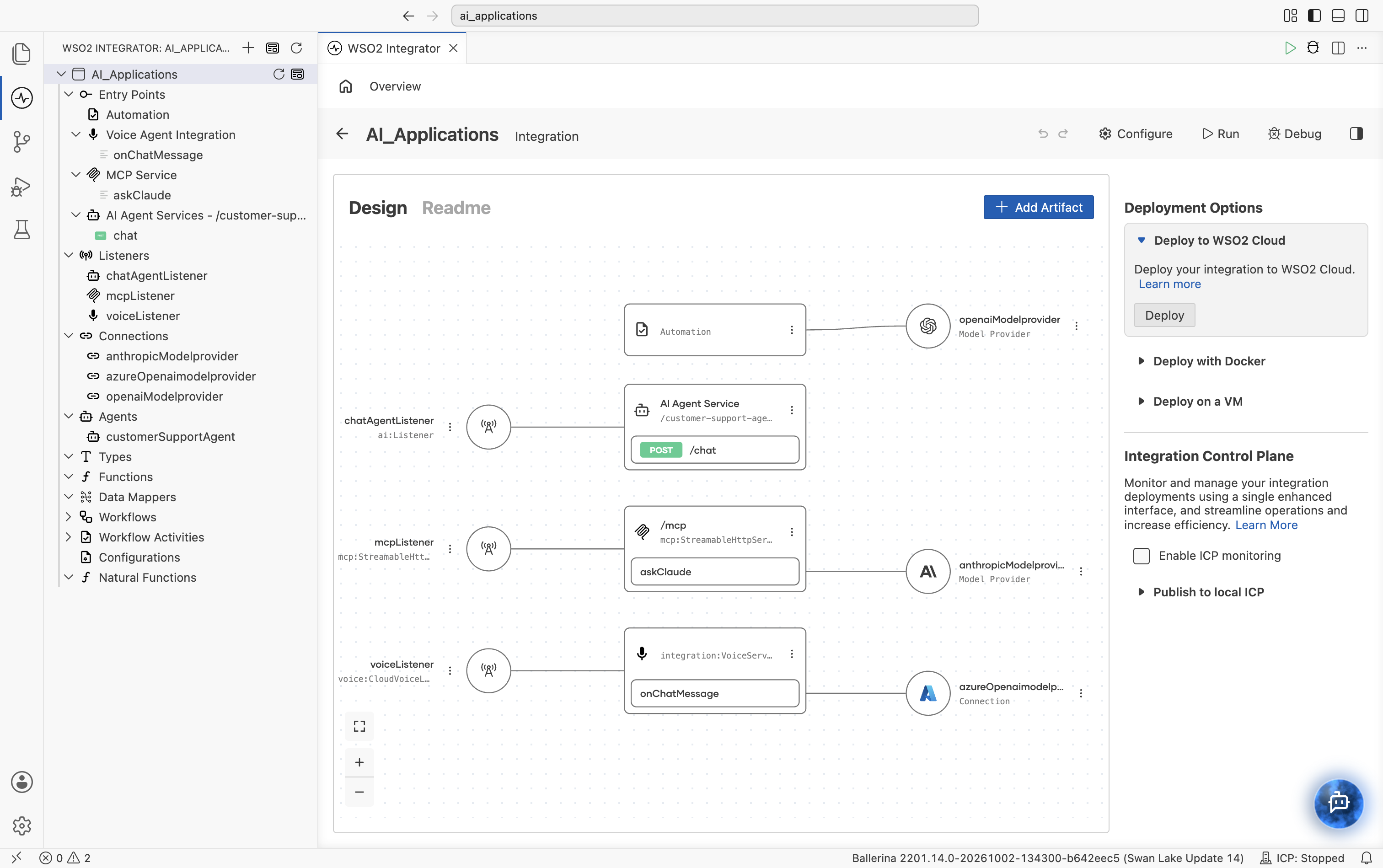
Task: Collapse the Listeners tree node
Action: 68,255
